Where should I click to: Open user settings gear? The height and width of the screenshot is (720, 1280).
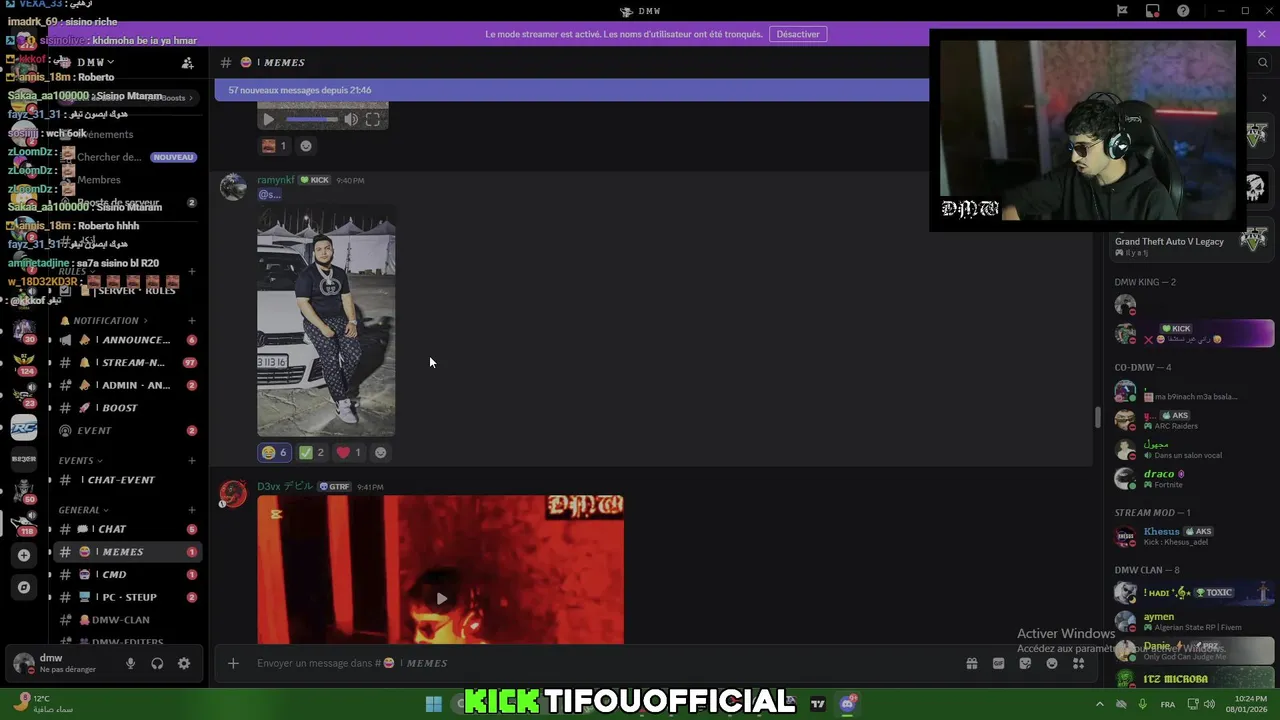(x=184, y=663)
